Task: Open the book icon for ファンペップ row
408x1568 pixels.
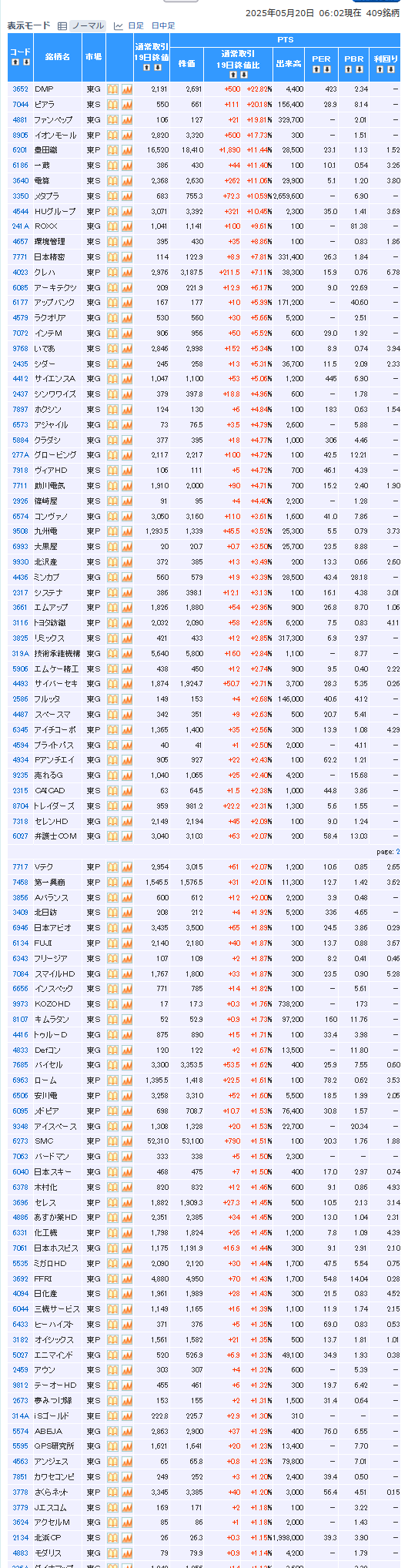Action: 112,119
